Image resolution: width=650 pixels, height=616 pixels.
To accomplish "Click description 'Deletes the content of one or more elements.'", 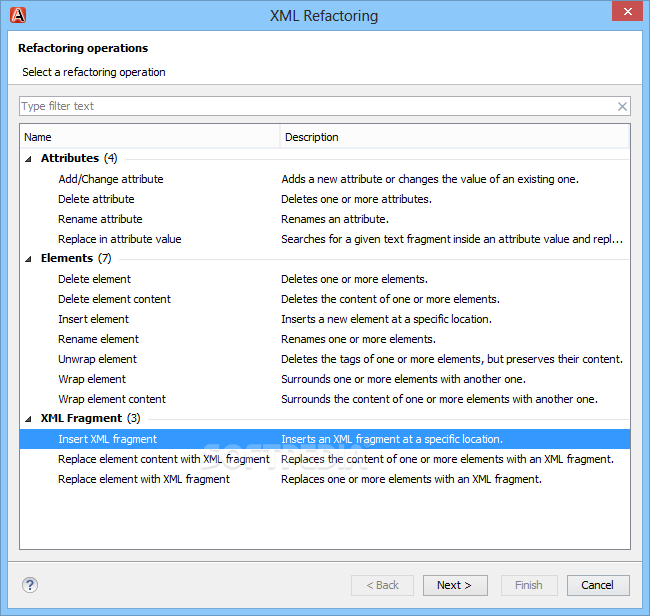I will 390,299.
